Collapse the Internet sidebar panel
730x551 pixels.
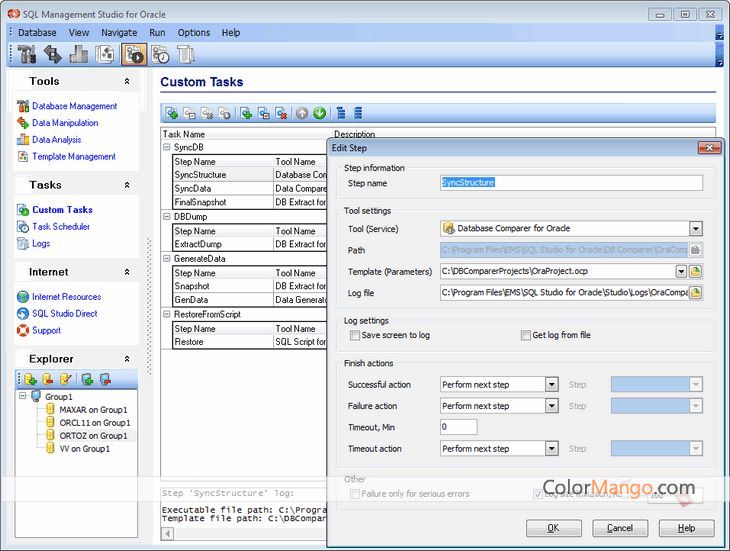click(127, 272)
